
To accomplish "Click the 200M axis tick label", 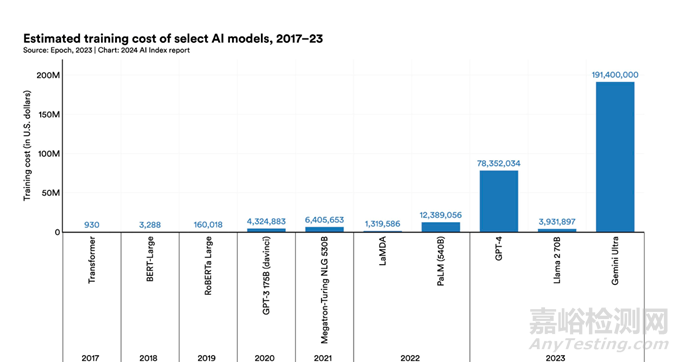I will tap(48, 75).
